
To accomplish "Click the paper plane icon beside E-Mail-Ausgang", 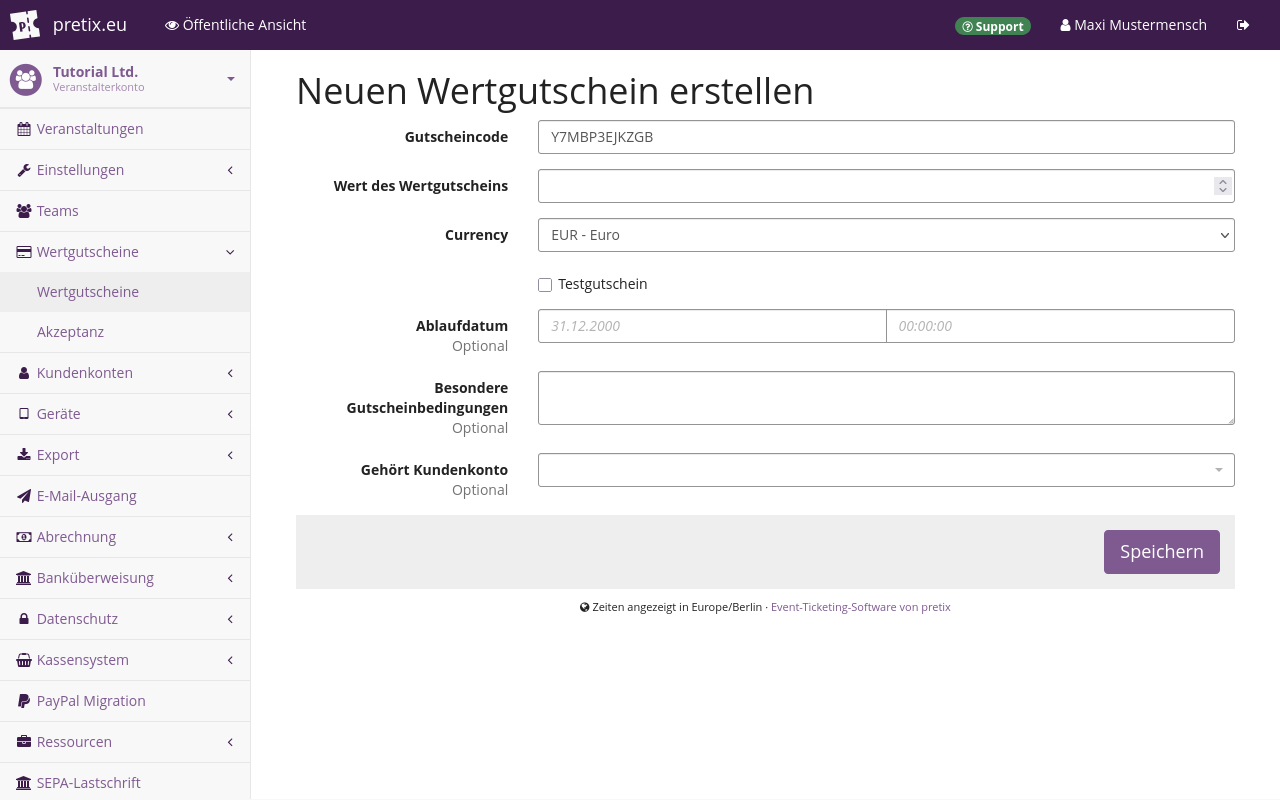I will tap(24, 496).
